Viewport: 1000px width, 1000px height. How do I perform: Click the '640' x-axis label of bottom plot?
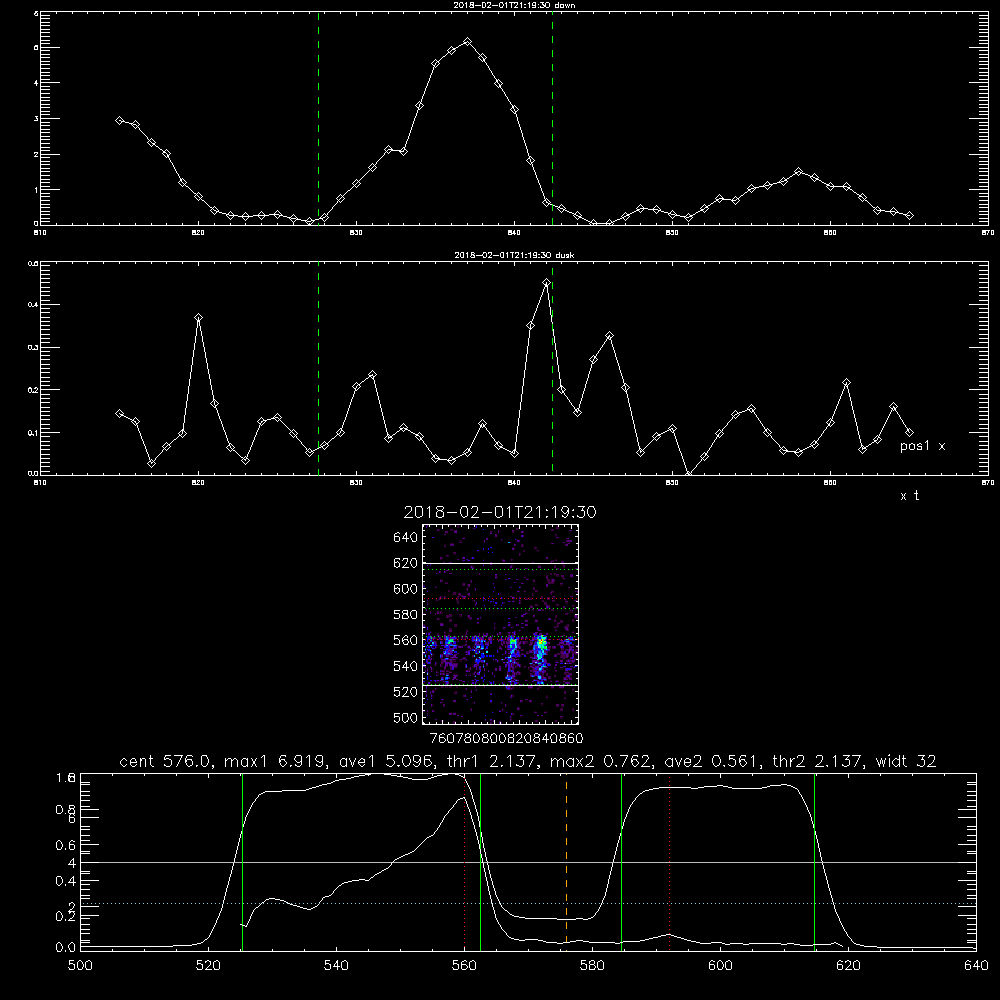pyautogui.click(x=976, y=966)
